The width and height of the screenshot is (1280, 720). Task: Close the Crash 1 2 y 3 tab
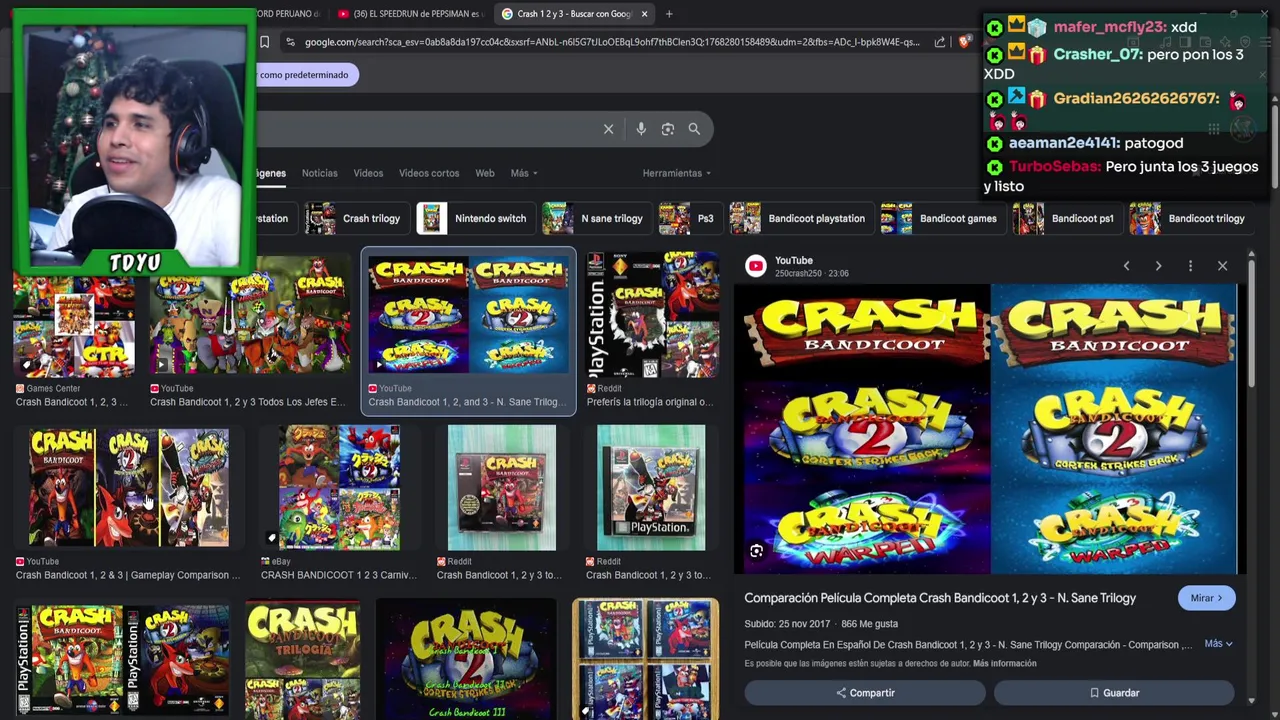(644, 14)
